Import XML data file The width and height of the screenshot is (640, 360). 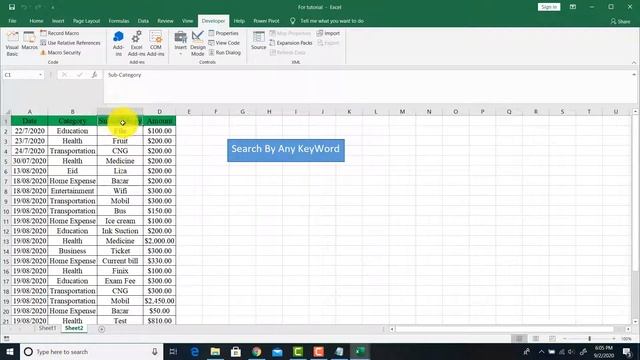click(328, 33)
